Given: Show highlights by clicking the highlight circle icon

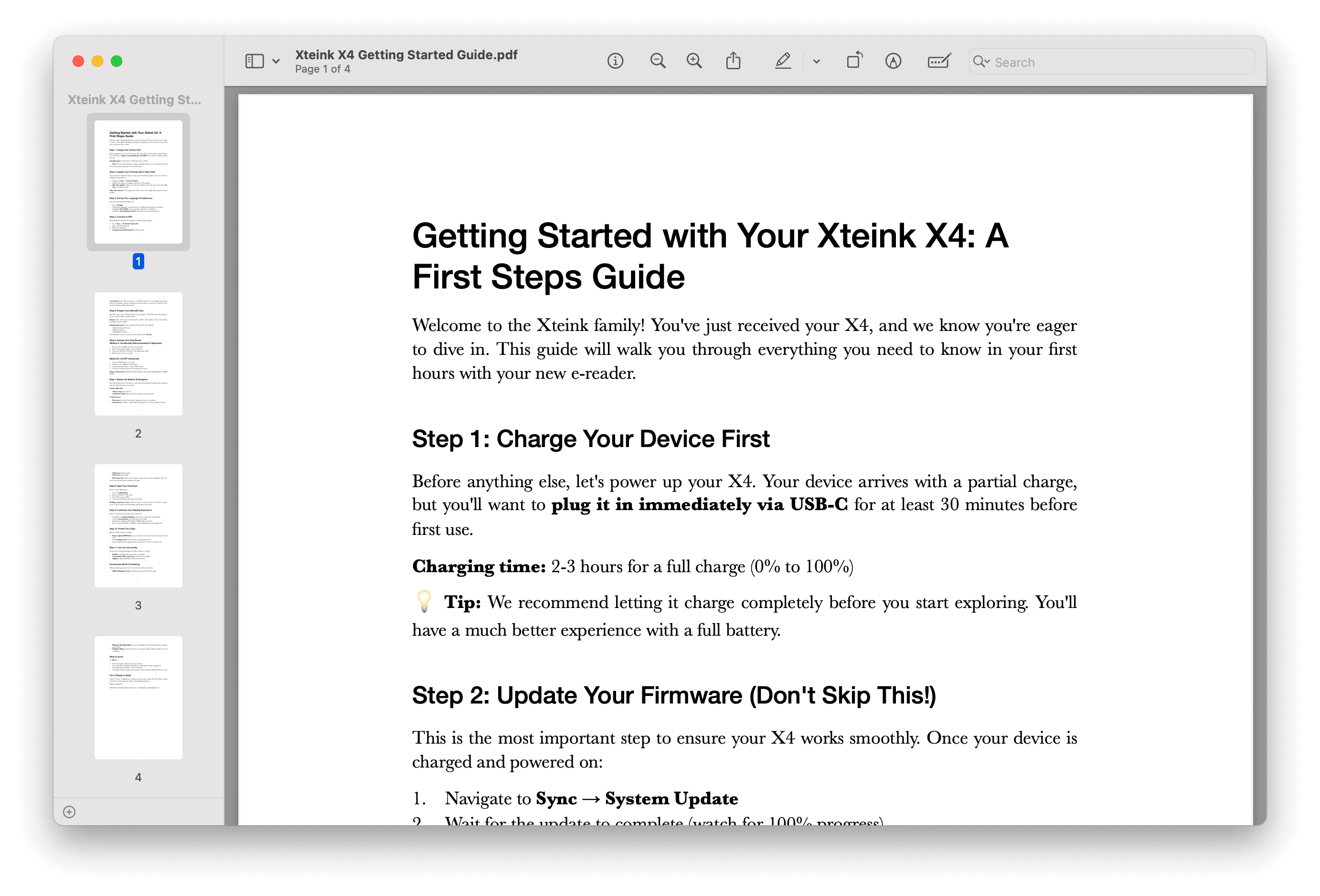Looking at the screenshot, I should tap(893, 61).
